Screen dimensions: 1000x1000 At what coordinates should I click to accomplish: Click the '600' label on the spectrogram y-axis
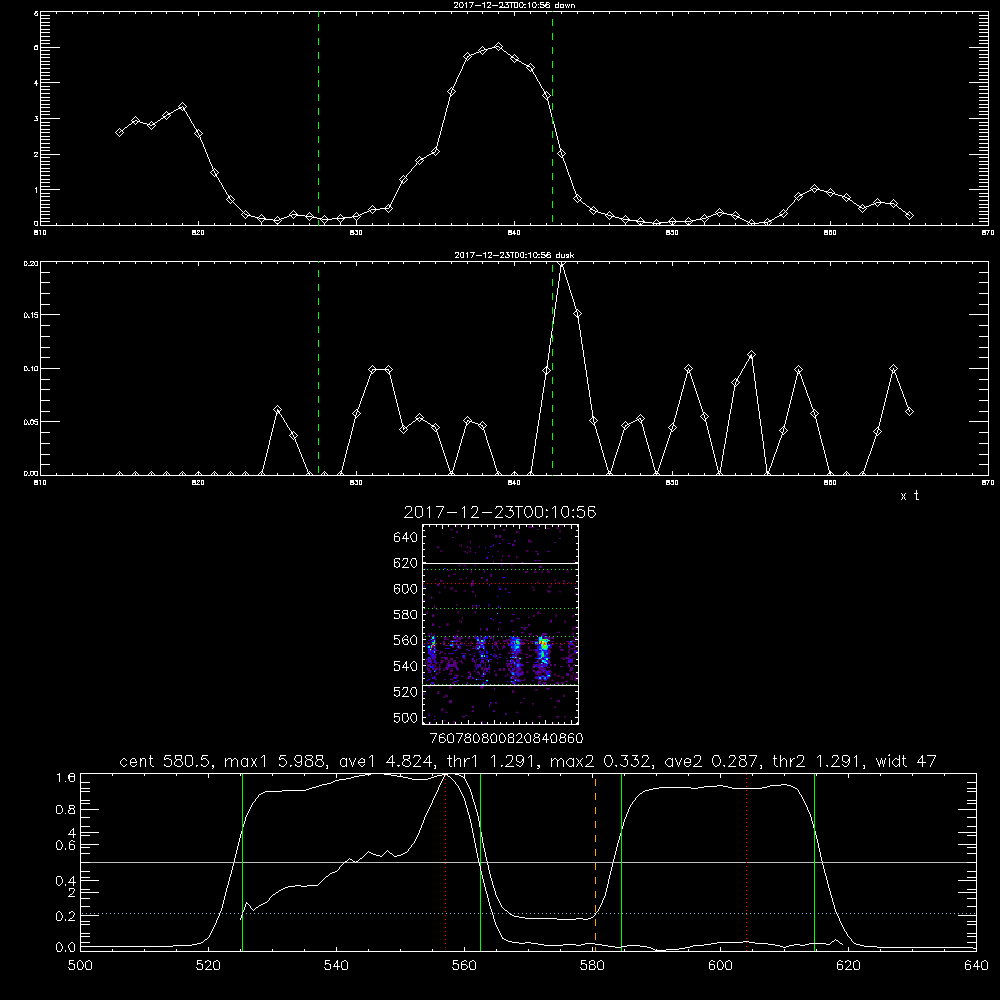pos(406,589)
